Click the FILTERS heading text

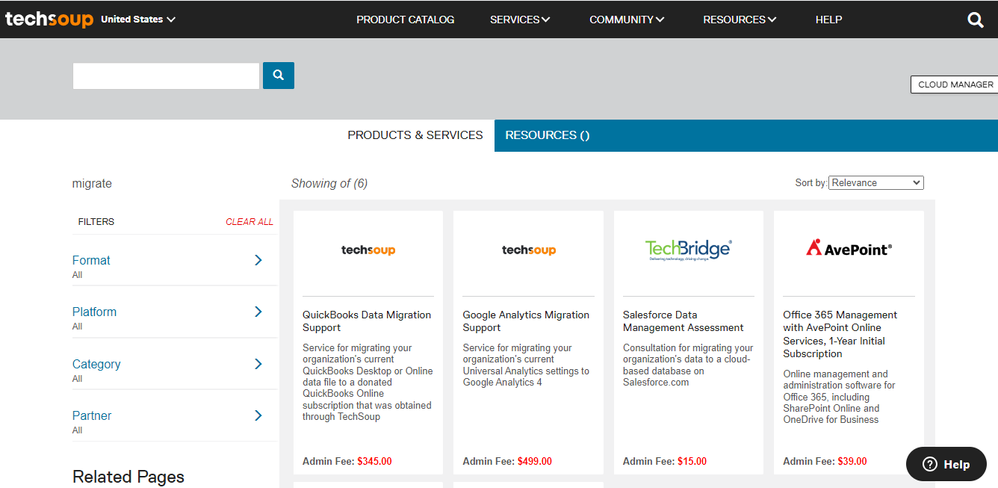tap(96, 221)
